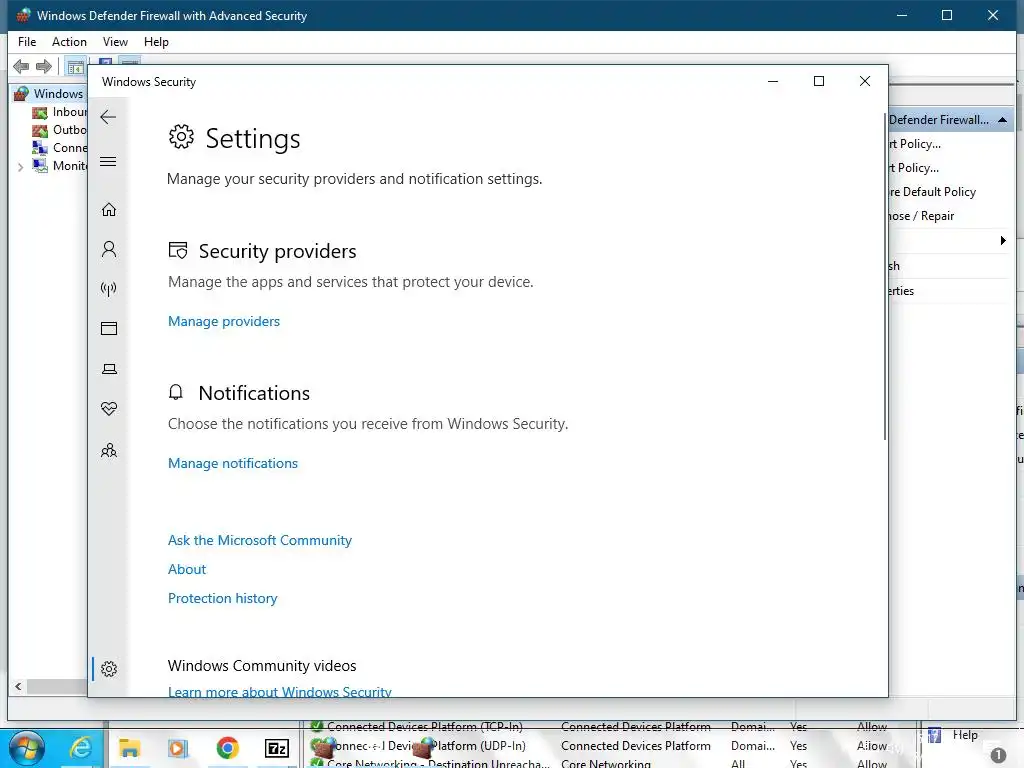Click Diagnose / Repair action

pyautogui.click(x=921, y=216)
